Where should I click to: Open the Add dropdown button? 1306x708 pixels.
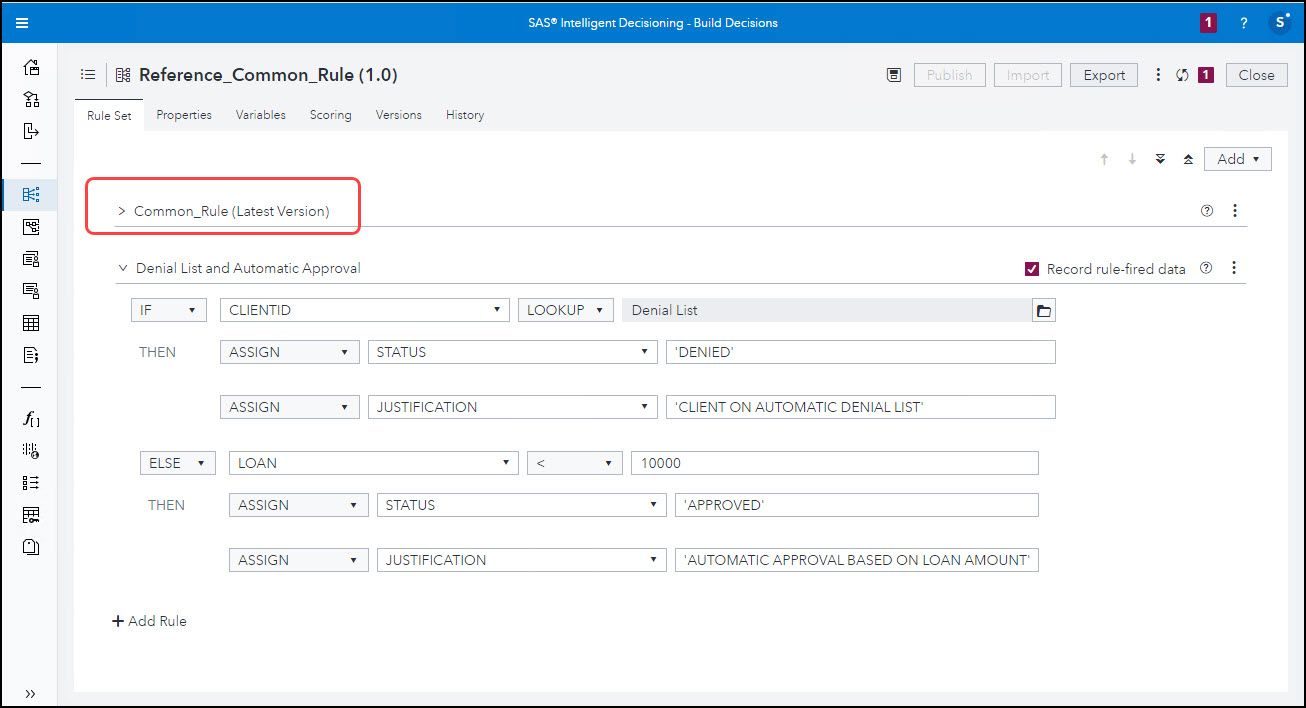[x=1237, y=159]
